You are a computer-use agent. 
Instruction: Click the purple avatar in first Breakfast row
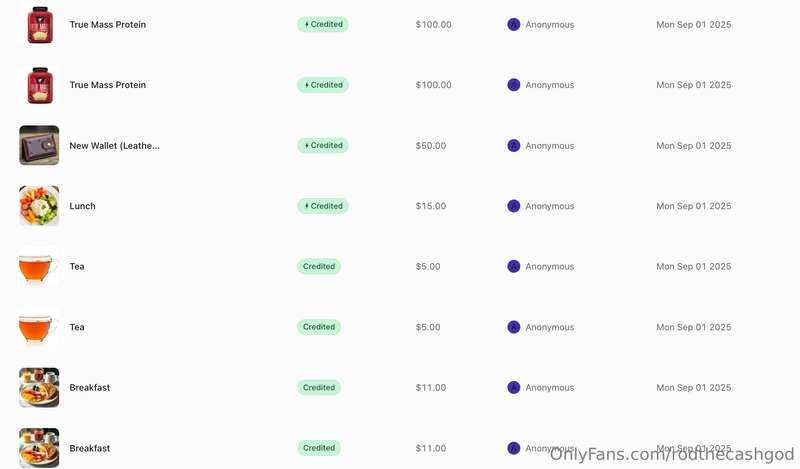514,387
